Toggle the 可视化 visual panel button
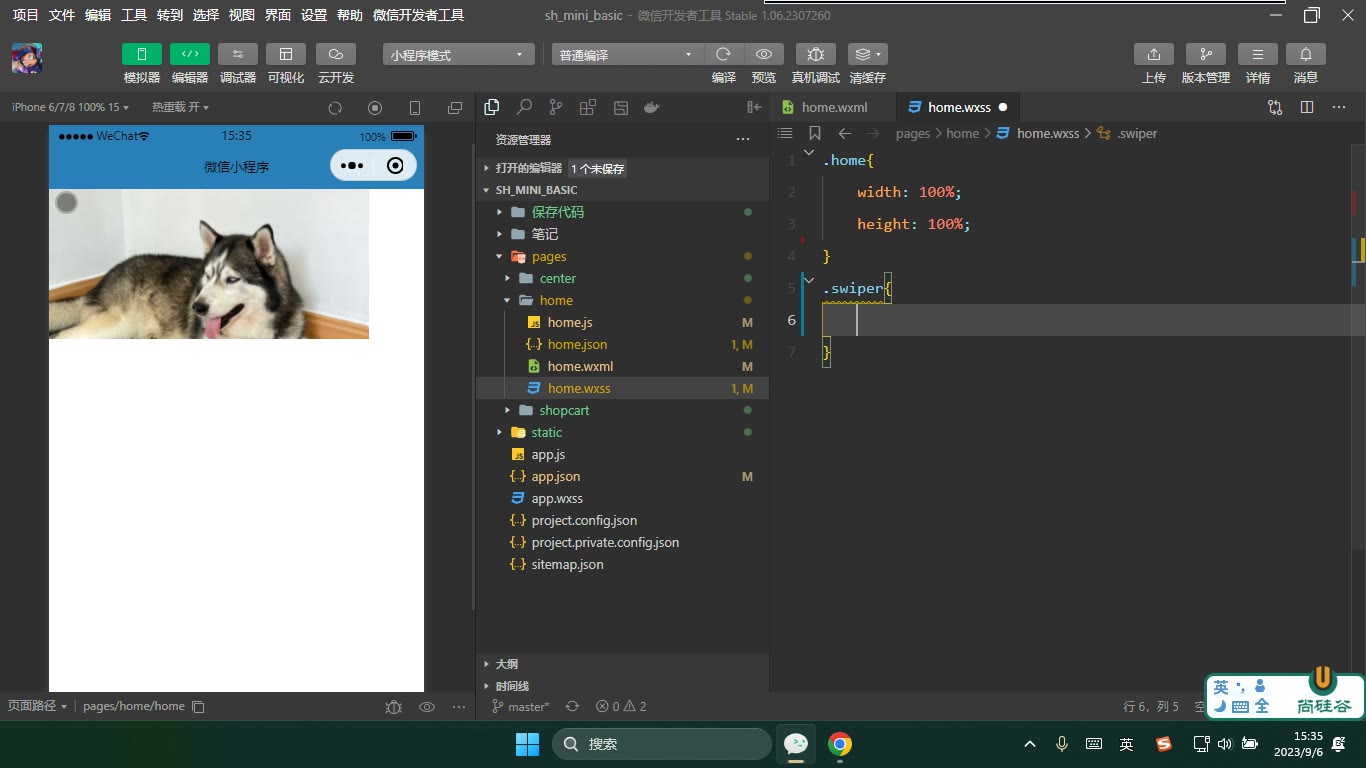1366x768 pixels. tap(286, 54)
